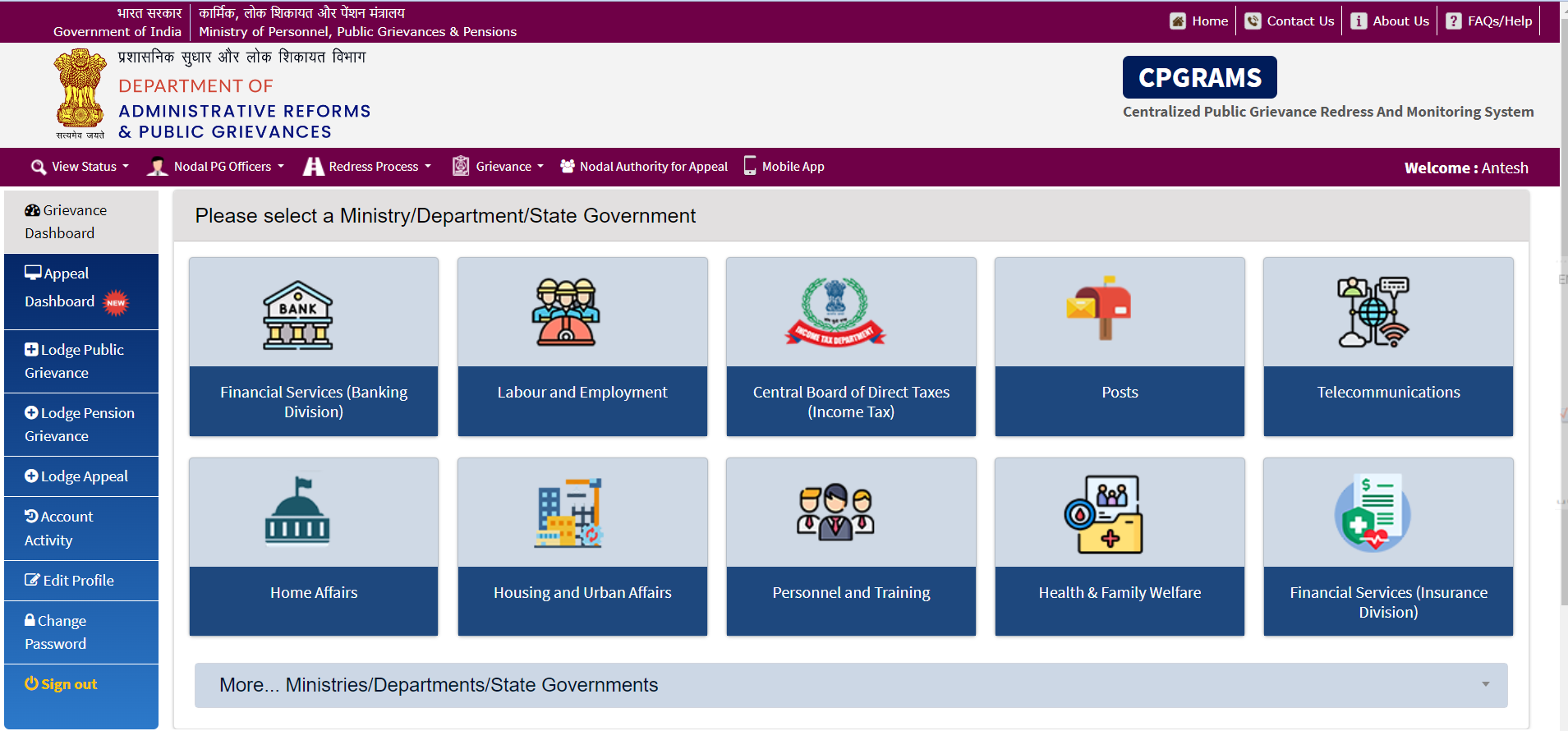This screenshot has height=731, width=1568.
Task: Click the Mobile App phone icon
Action: (x=750, y=166)
